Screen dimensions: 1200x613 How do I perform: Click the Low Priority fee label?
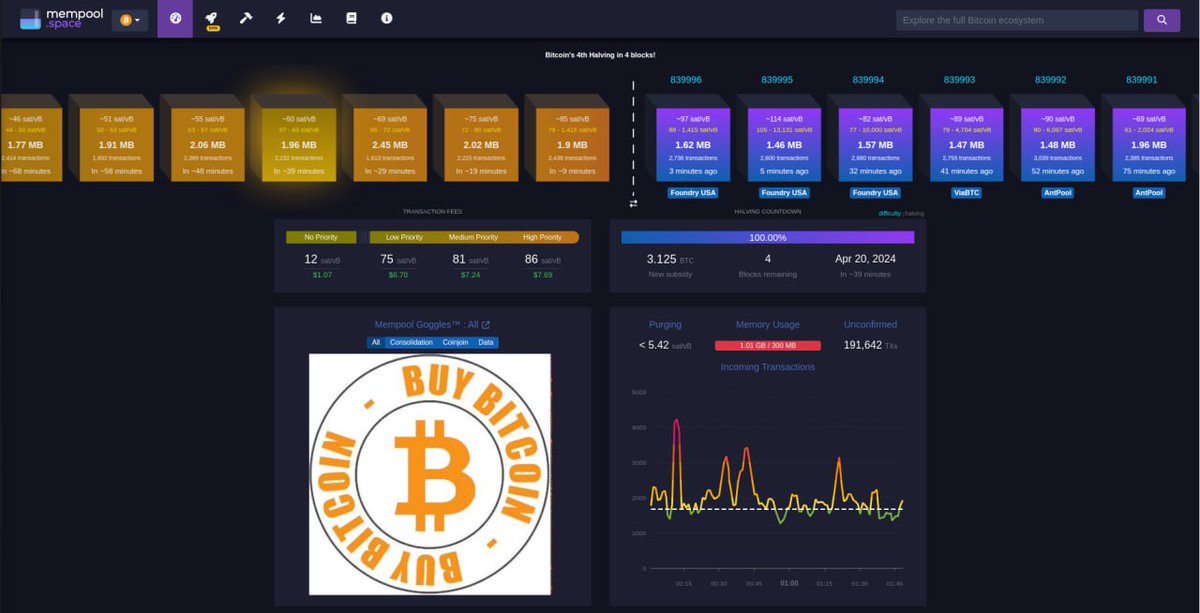[405, 237]
